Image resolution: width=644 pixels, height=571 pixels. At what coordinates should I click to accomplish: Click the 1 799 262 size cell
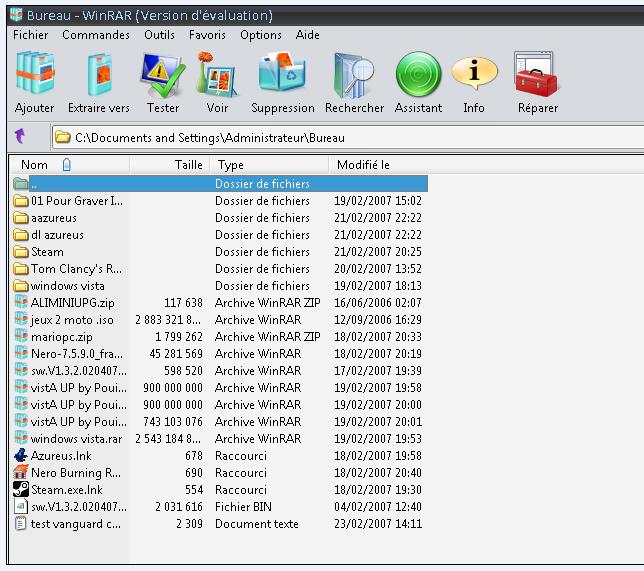(x=179, y=337)
